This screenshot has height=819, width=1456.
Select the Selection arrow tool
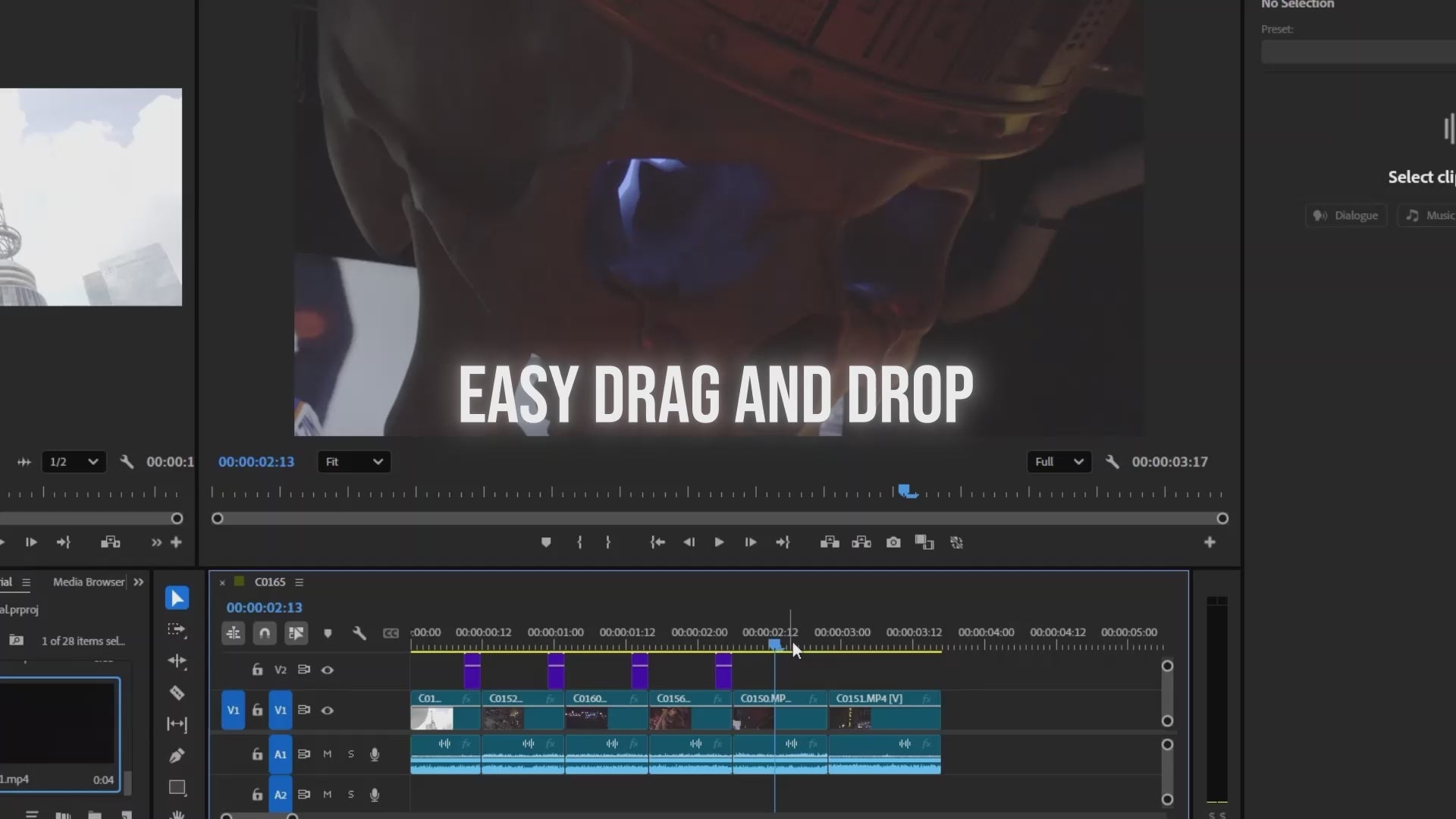177,598
